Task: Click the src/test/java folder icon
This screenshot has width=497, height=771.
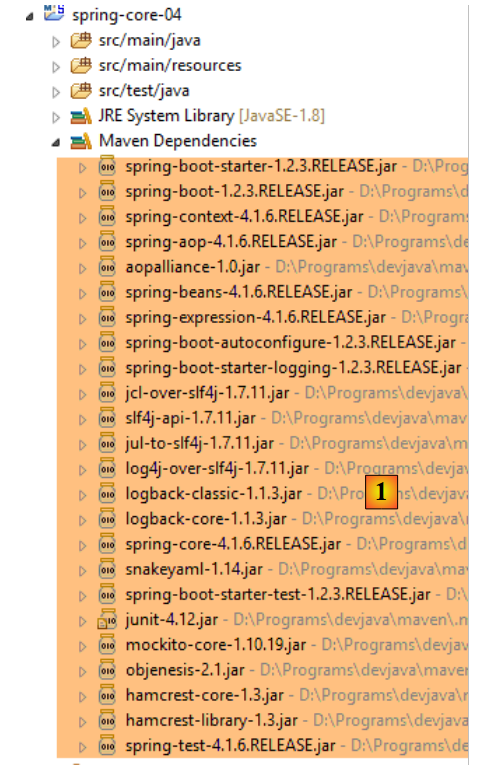Action: tap(81, 91)
